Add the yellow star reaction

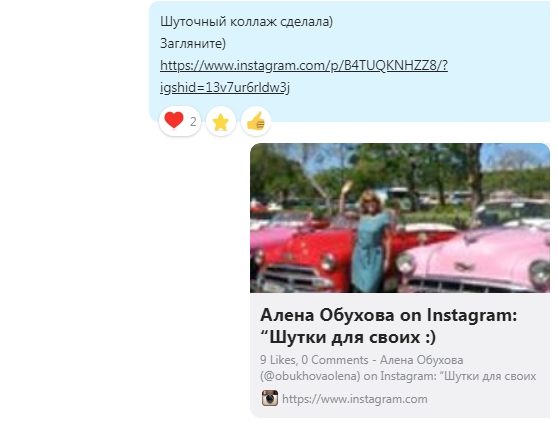(x=221, y=122)
